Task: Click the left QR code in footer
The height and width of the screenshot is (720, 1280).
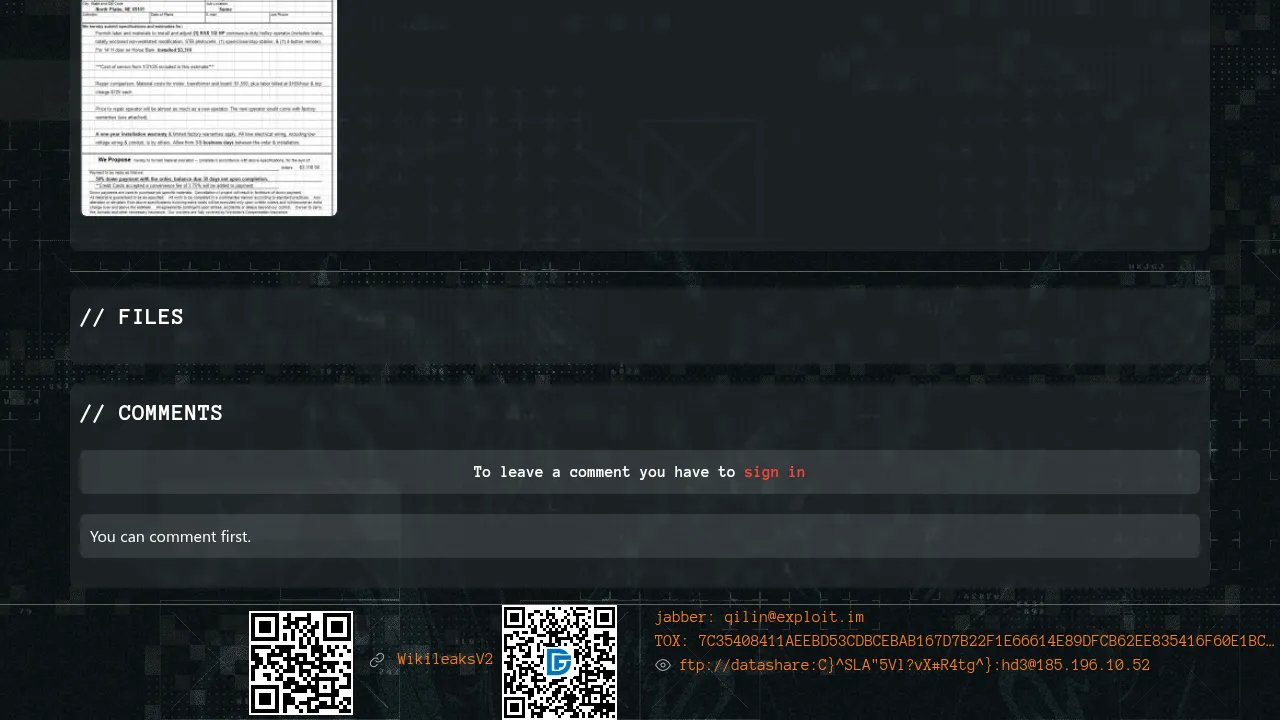Action: click(x=301, y=663)
